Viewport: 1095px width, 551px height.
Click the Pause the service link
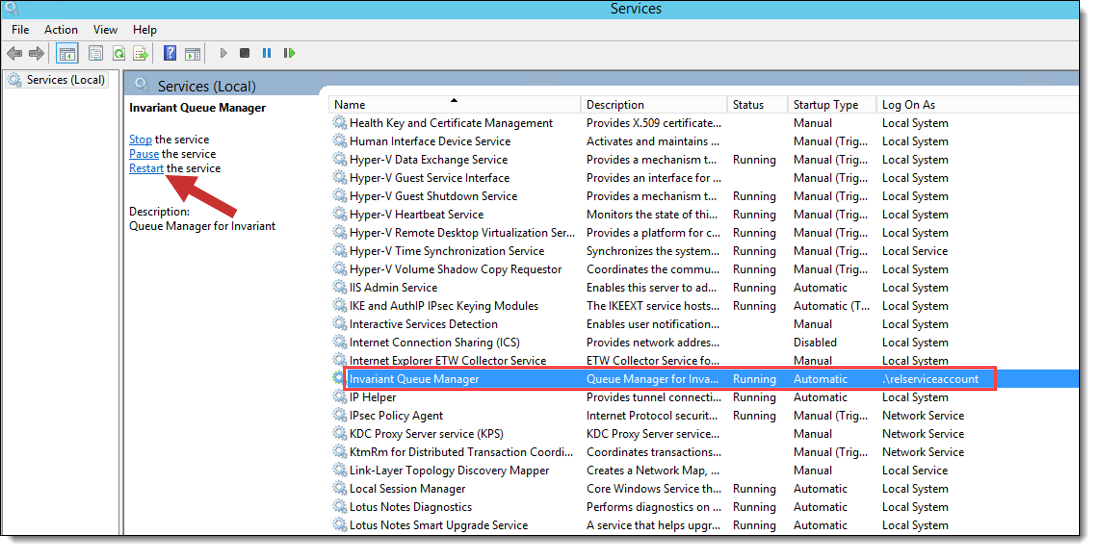click(x=143, y=154)
